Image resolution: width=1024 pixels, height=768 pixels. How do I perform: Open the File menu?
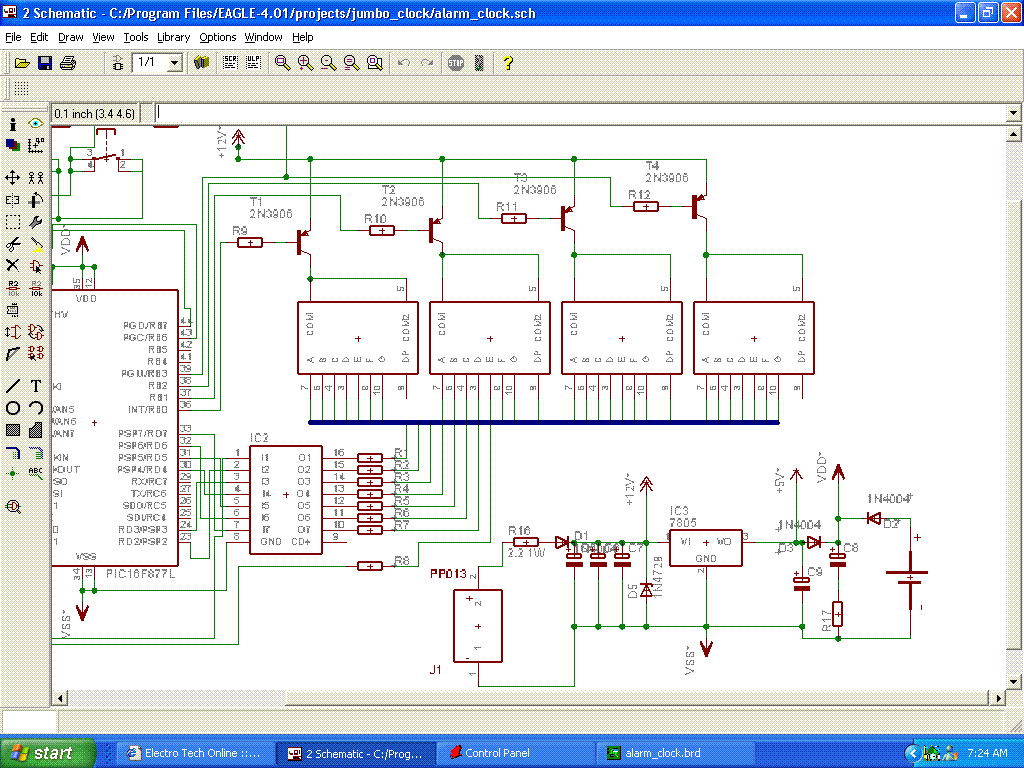pos(13,37)
